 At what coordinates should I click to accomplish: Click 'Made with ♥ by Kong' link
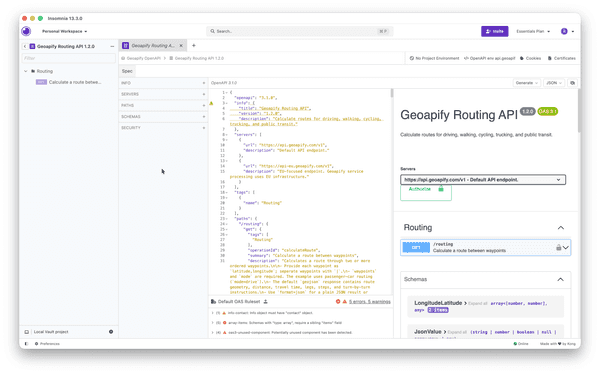click(x=558, y=344)
